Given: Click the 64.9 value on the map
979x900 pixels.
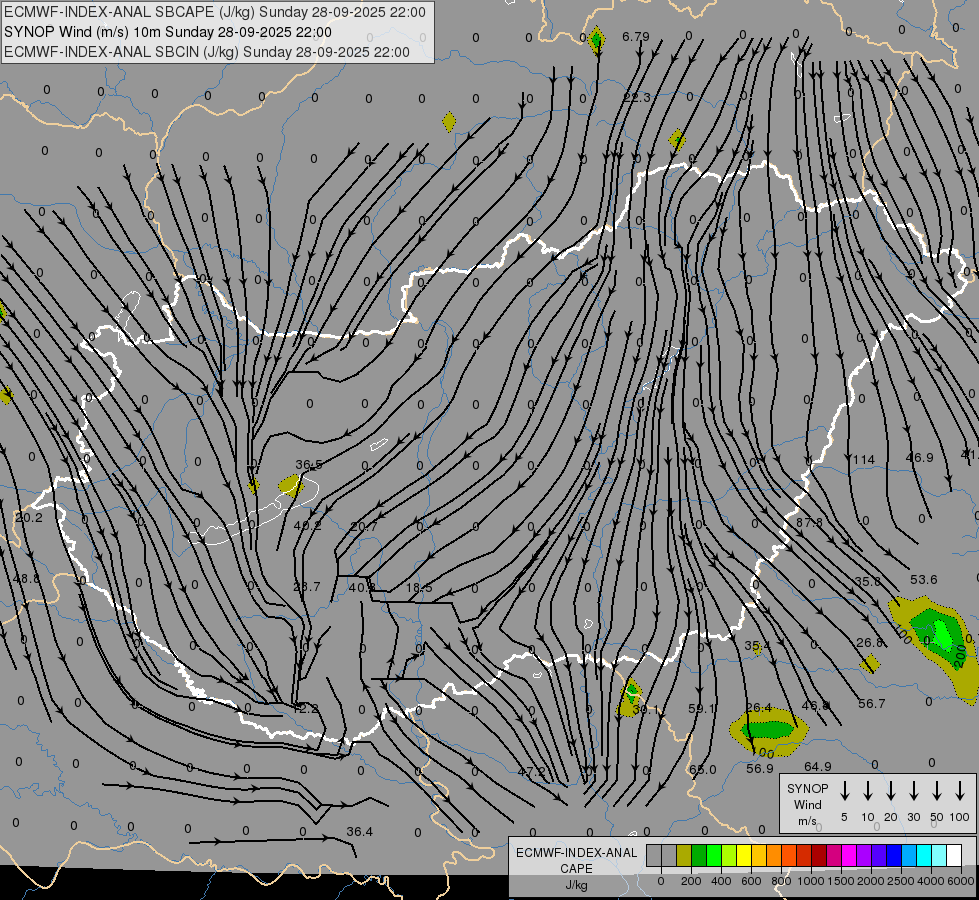Looking at the screenshot, I should pyautogui.click(x=818, y=766).
